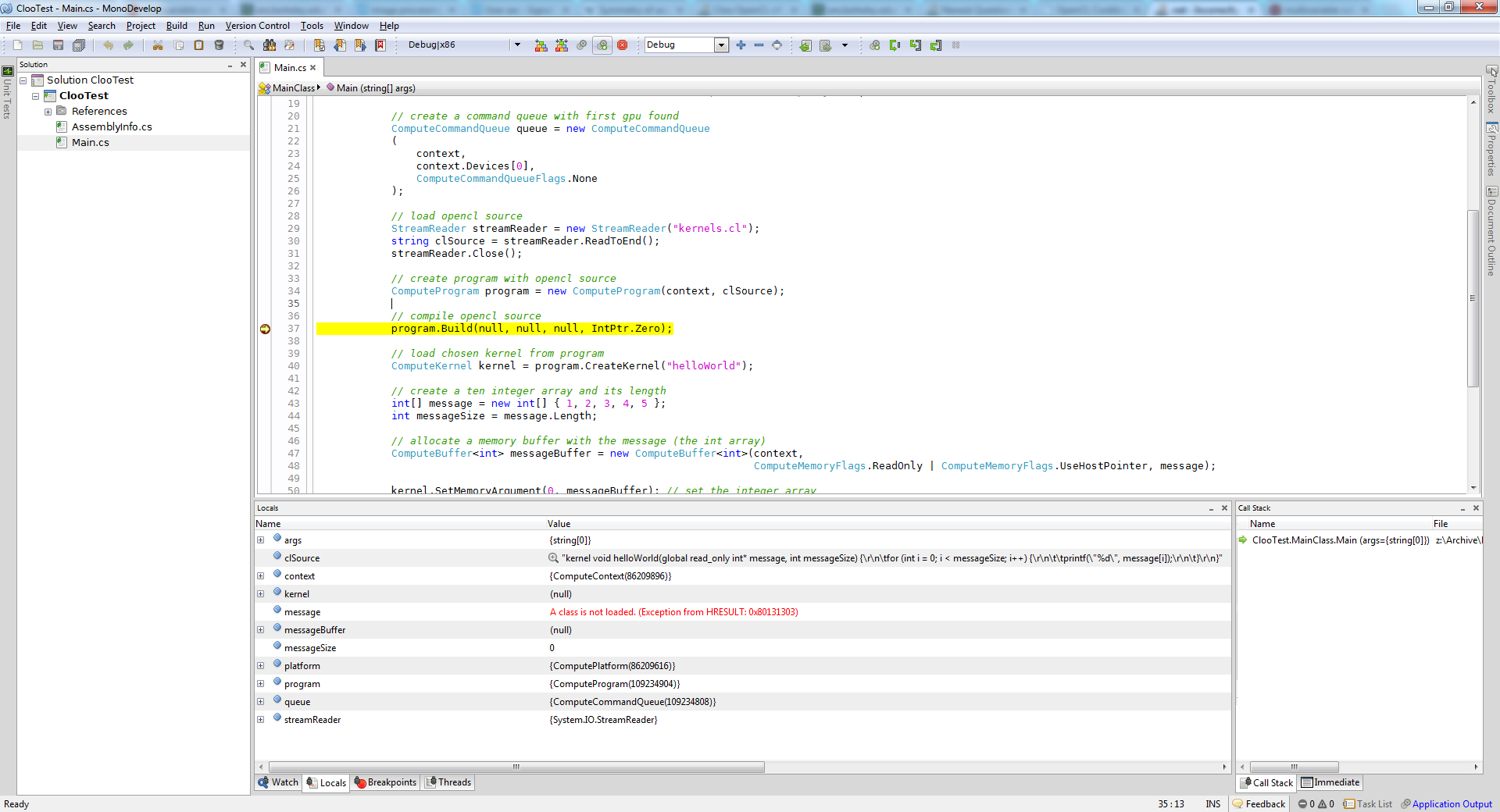Switch to the Immediate tab
The height and width of the screenshot is (812, 1500).
click(x=1330, y=782)
